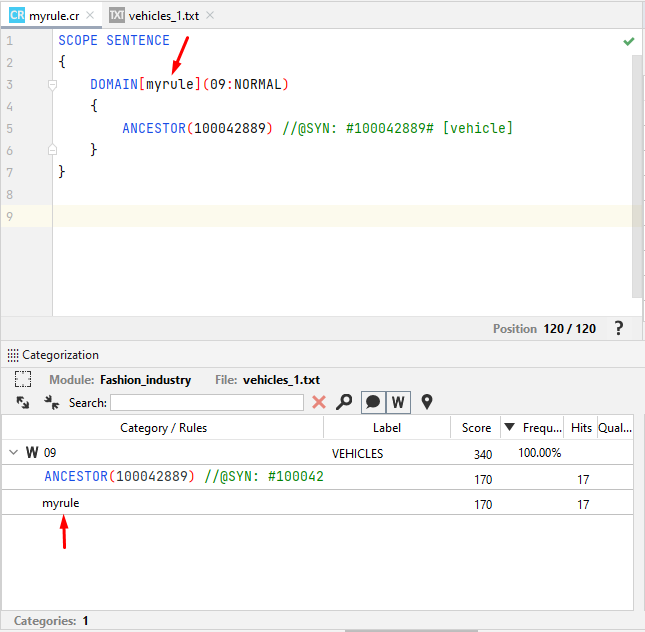Image resolution: width=645 pixels, height=632 pixels.
Task: Select the myrule row in results
Action: click(61, 503)
